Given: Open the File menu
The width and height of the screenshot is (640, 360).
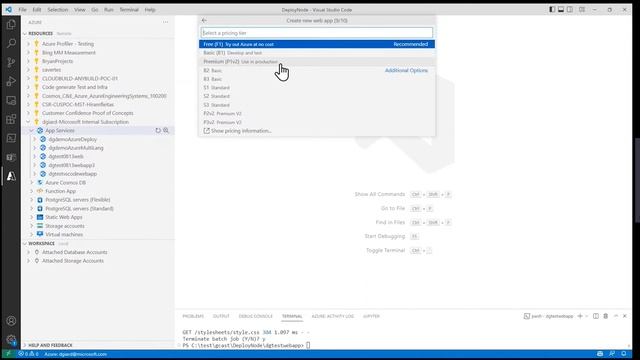Looking at the screenshot, I should coord(22,9).
